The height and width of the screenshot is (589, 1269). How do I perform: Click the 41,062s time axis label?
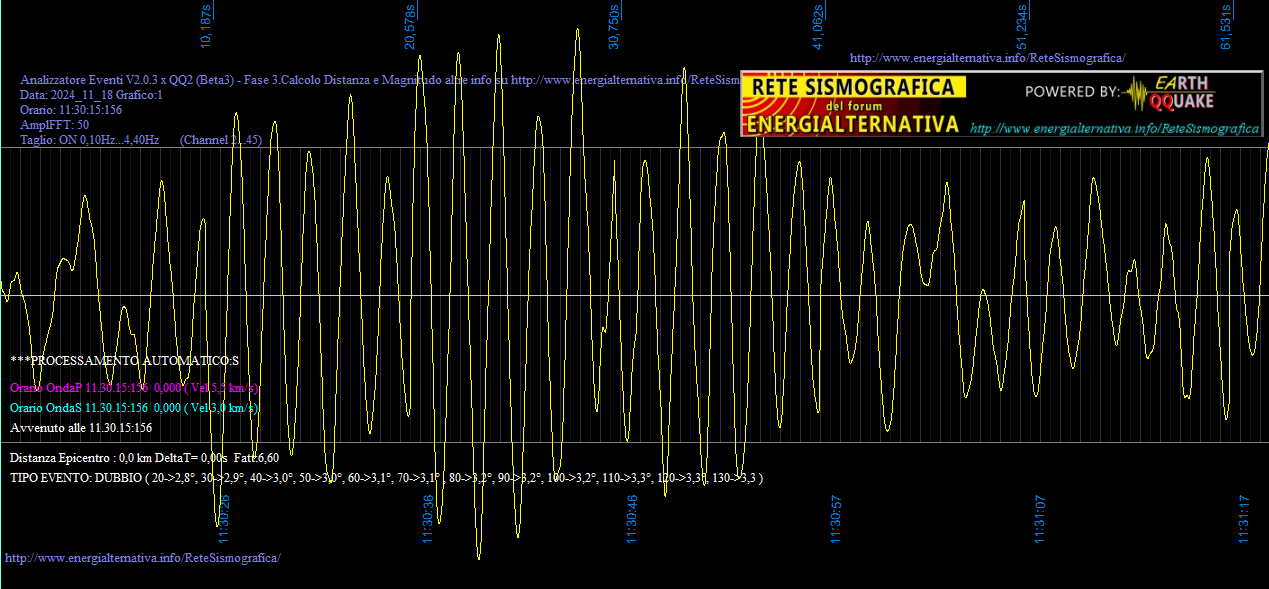pyautogui.click(x=818, y=26)
